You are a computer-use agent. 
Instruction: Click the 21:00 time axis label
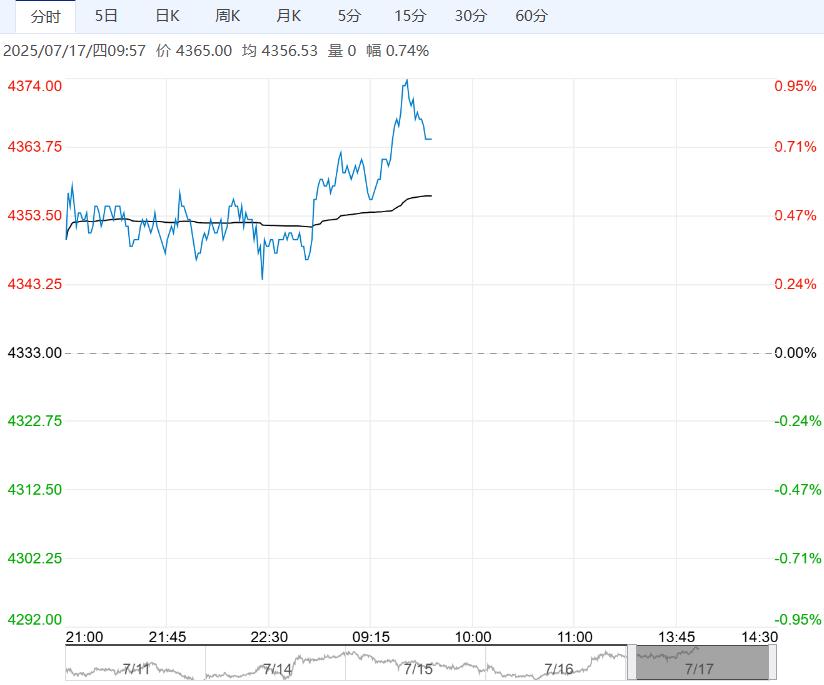tap(84, 637)
